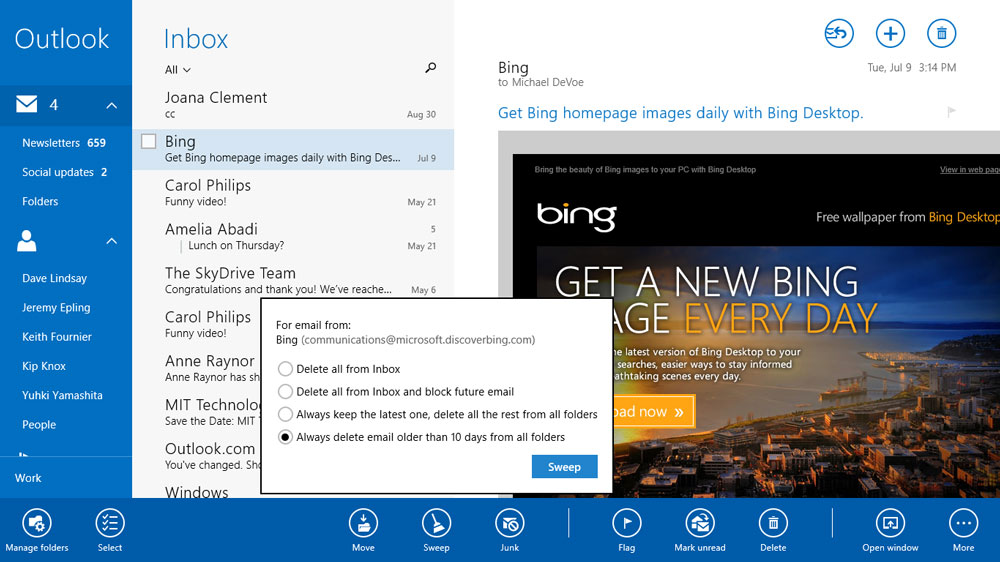This screenshot has width=1000, height=562.
Task: Click the Move icon in app bar
Action: pos(363,523)
